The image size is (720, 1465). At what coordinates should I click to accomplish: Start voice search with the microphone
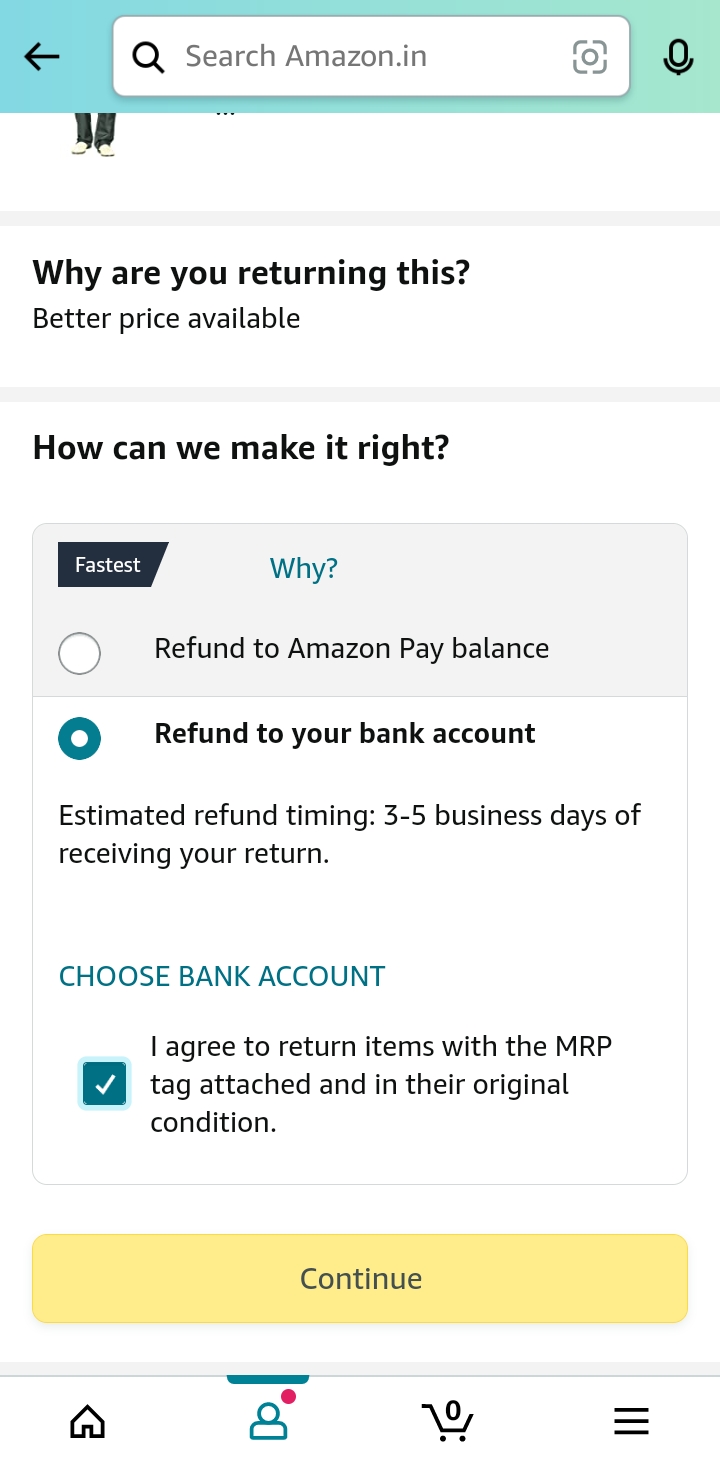pyautogui.click(x=678, y=57)
